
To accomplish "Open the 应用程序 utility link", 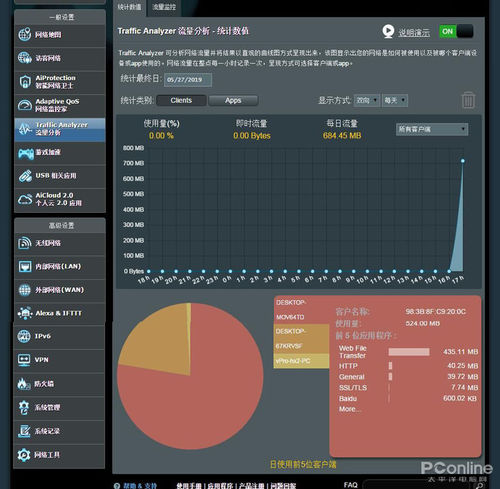I will pyautogui.click(x=220, y=486).
